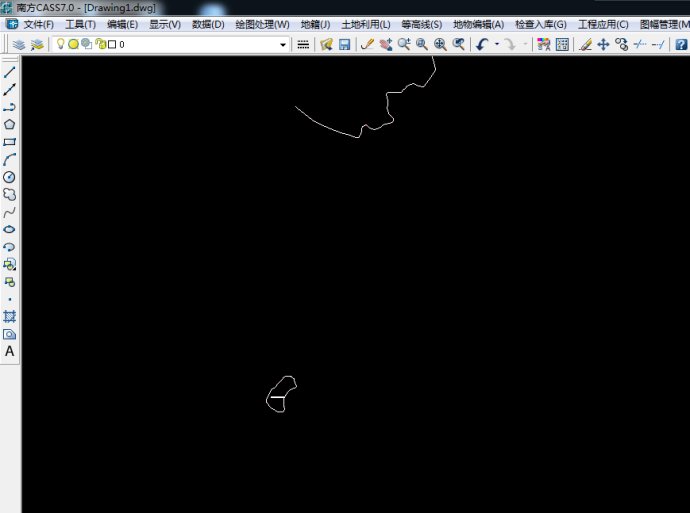Select the Ellipse tool

click(10, 229)
